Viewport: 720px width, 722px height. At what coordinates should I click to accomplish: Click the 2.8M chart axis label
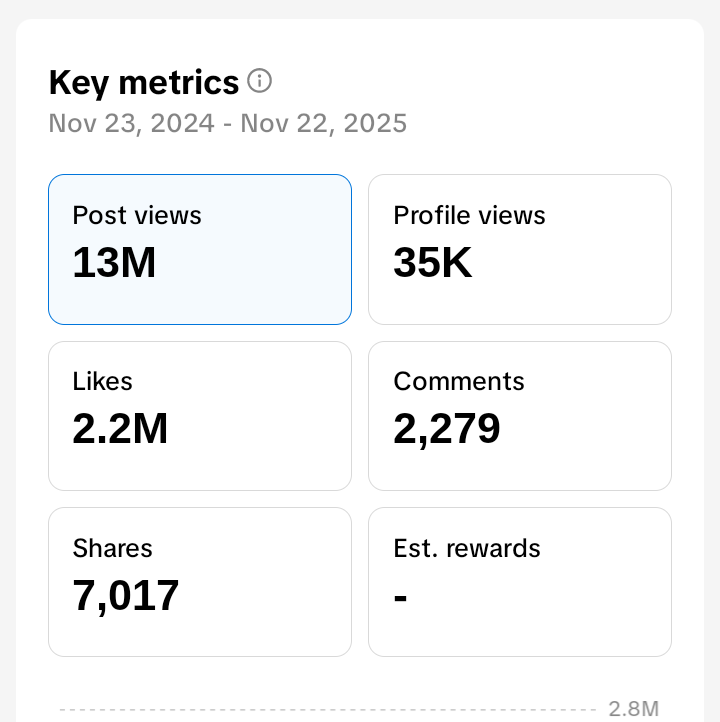pos(633,709)
